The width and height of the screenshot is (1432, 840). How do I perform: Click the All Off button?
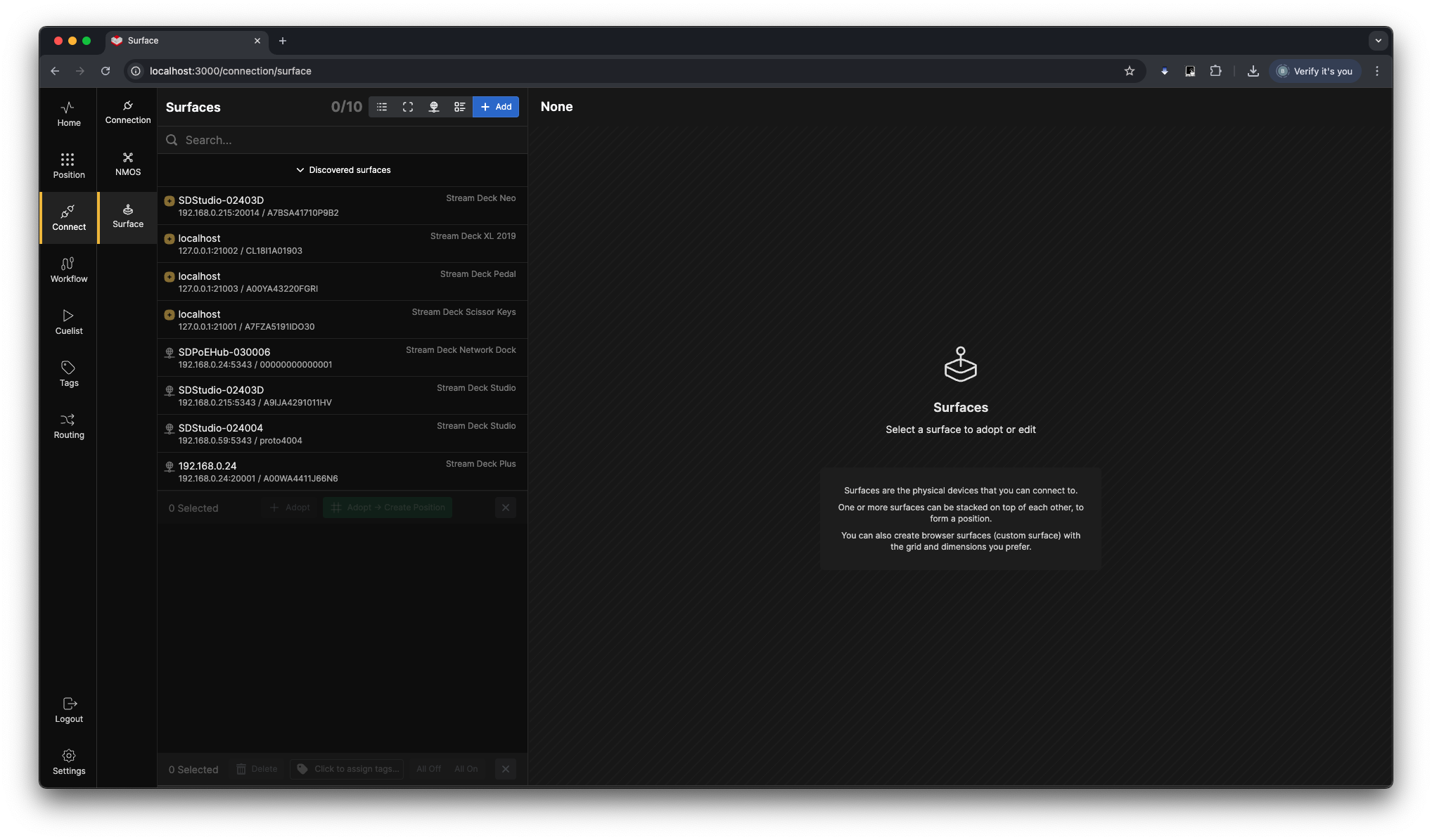[428, 769]
